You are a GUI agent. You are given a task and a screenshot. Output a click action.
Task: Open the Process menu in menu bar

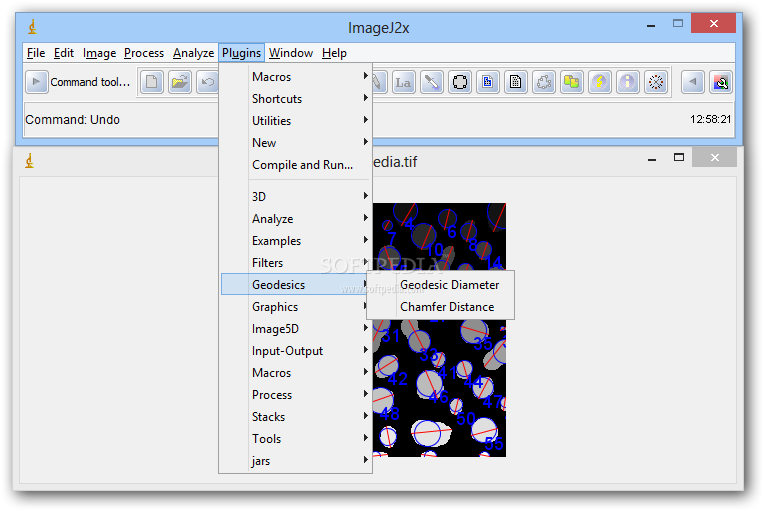click(x=144, y=53)
